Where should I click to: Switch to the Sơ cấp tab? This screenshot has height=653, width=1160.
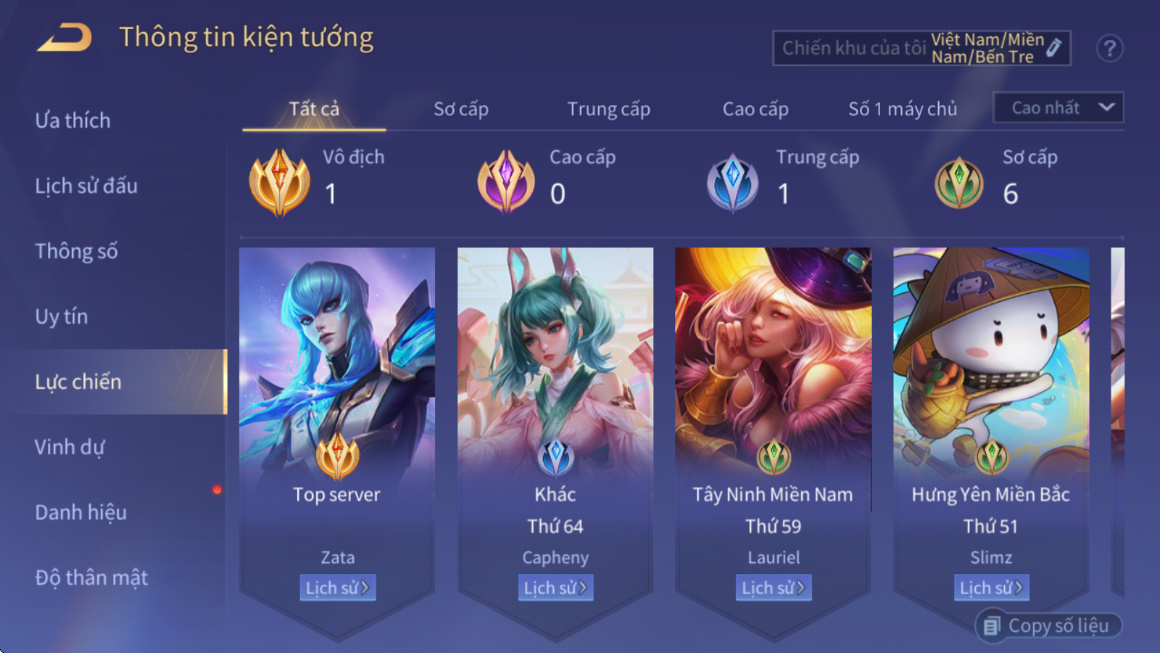coord(461,109)
